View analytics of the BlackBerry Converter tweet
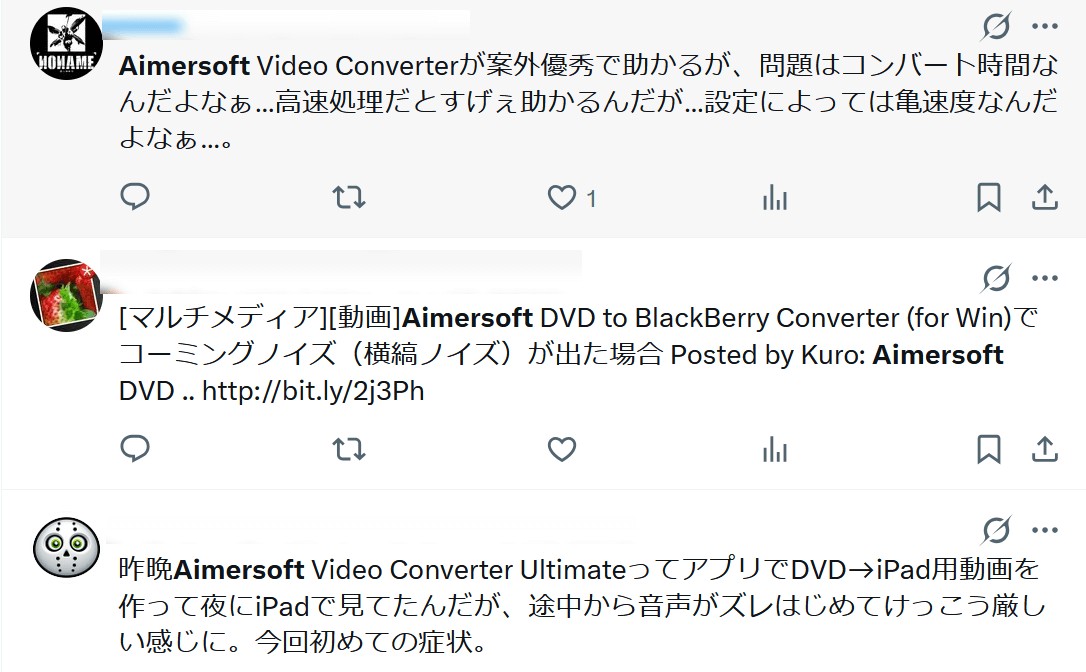Image resolution: width=1086 pixels, height=672 pixels. point(775,450)
